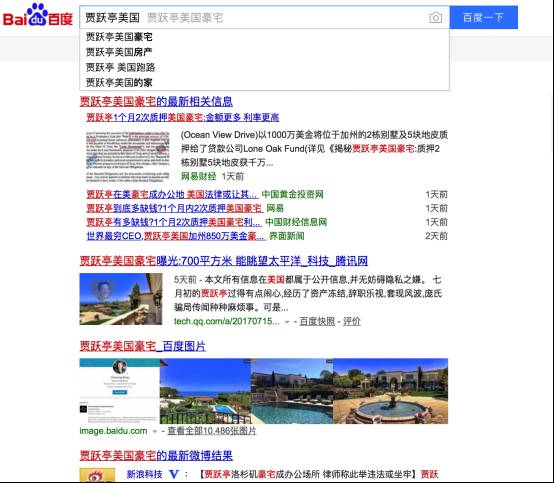
Task: Click 网易财经 source text
Action: (199, 176)
